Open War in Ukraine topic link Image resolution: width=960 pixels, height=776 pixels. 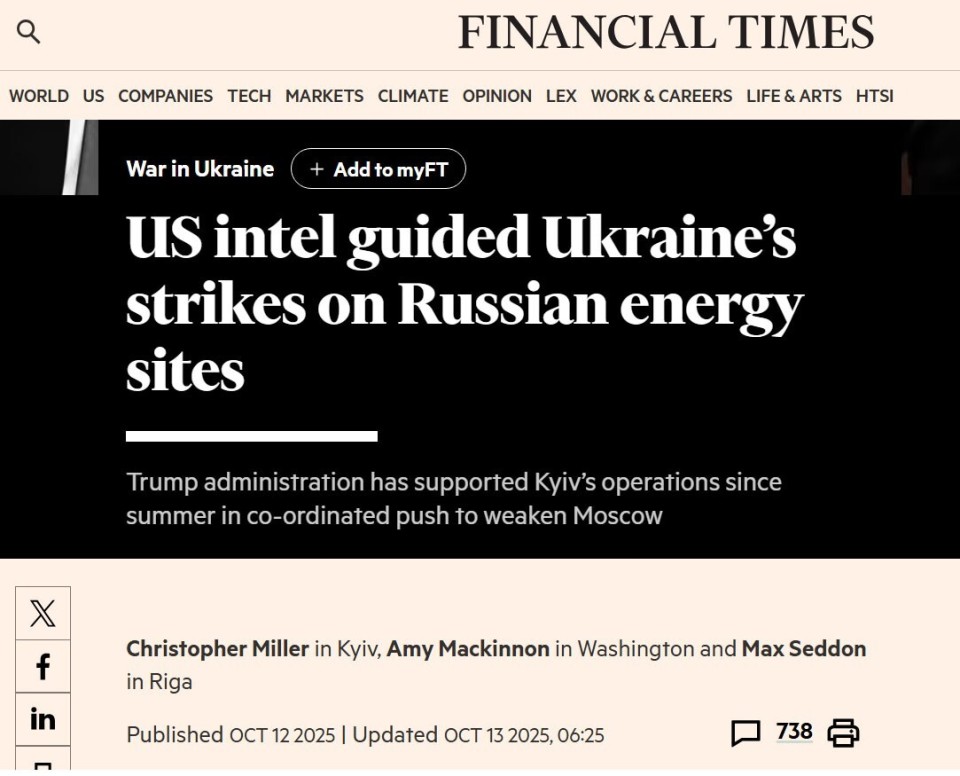(x=200, y=169)
